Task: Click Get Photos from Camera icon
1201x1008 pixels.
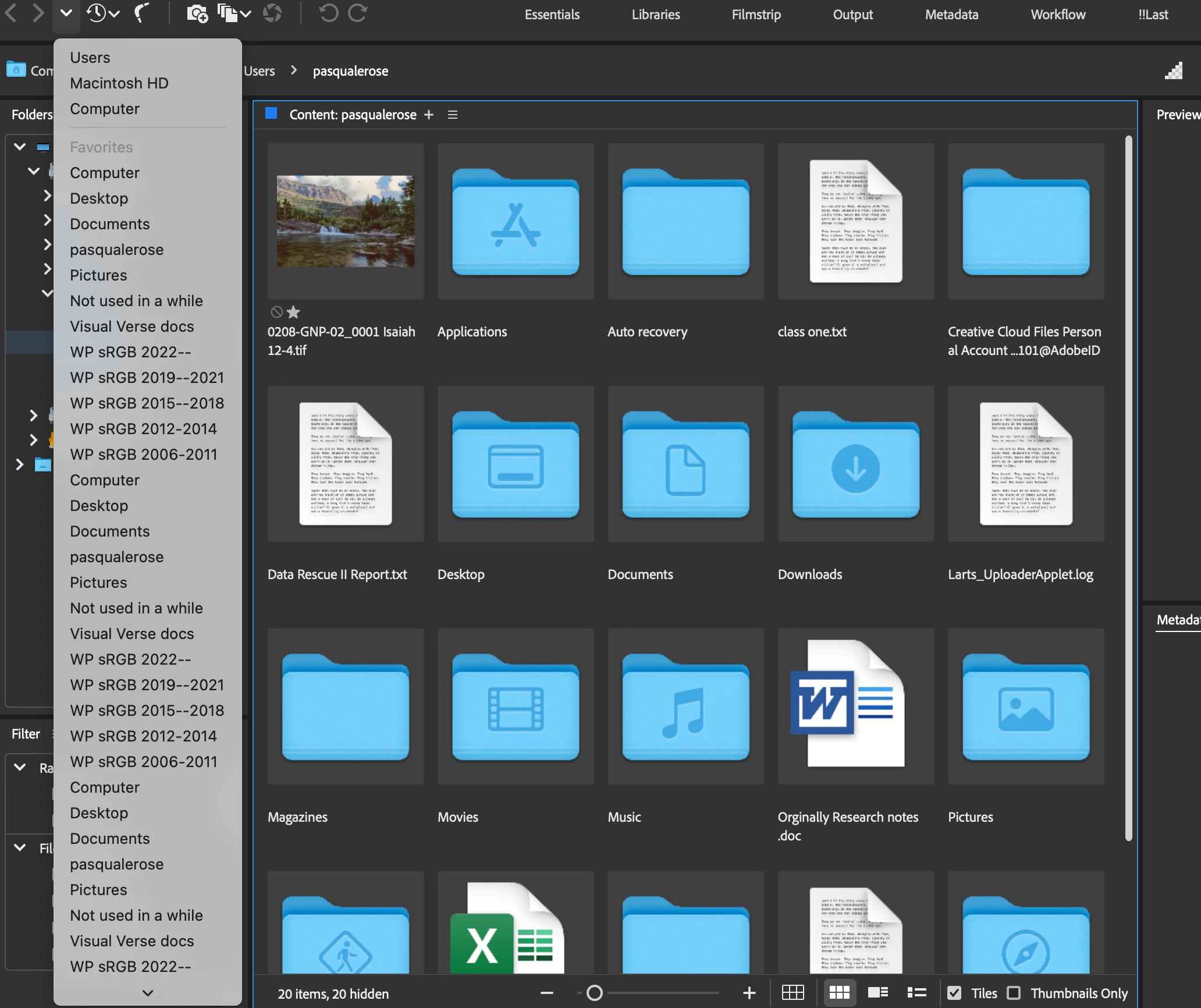Action: [197, 13]
